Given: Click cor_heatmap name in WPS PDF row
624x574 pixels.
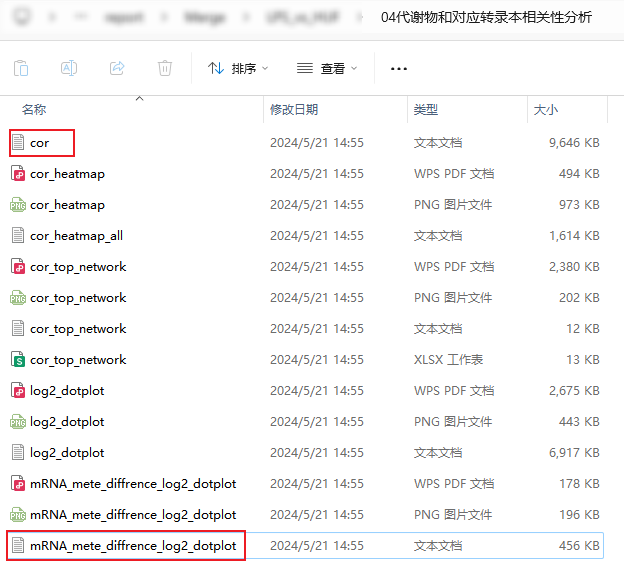Looking at the screenshot, I should (67, 174).
